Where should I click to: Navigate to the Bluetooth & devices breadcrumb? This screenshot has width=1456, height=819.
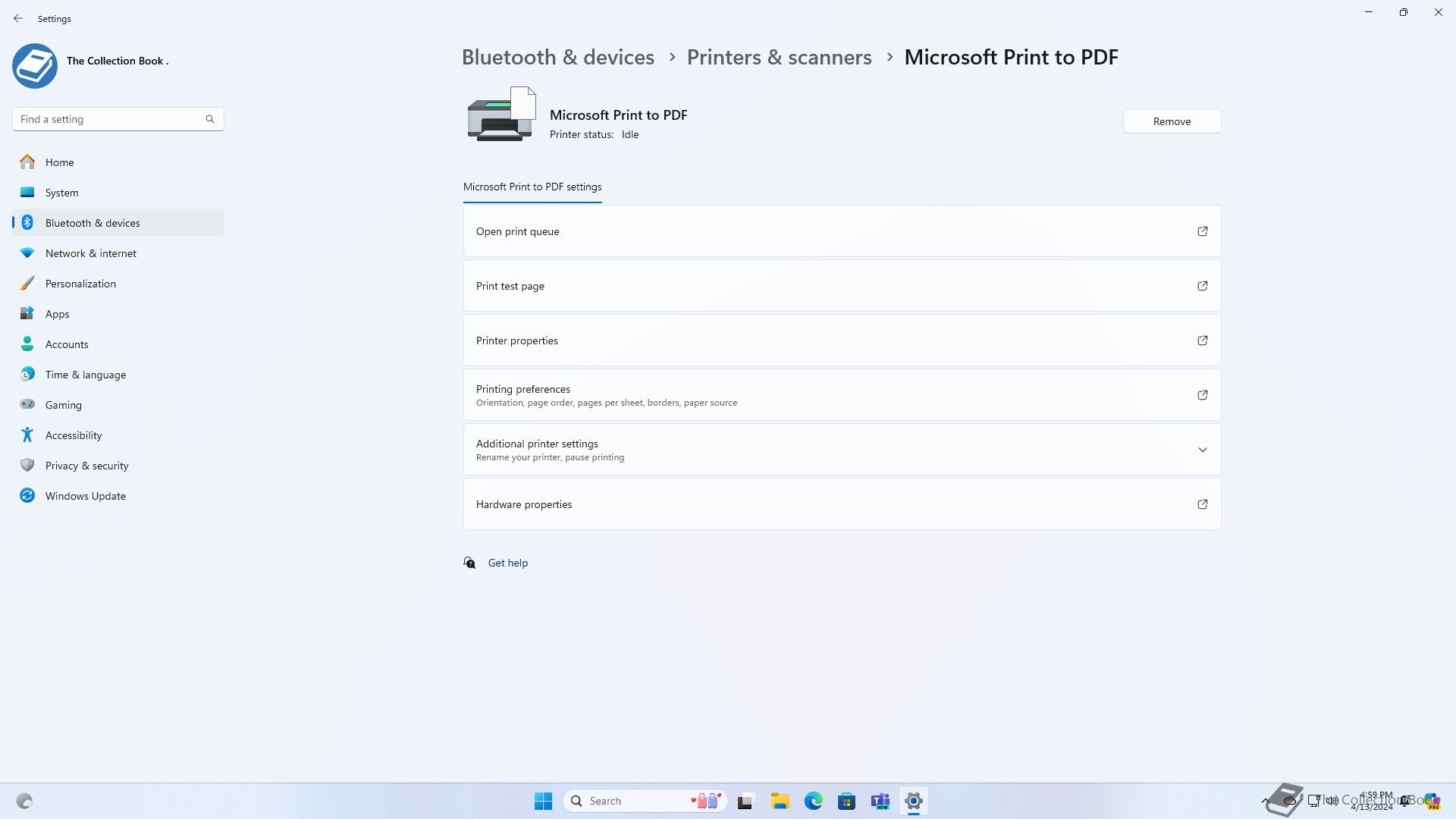pyautogui.click(x=558, y=57)
